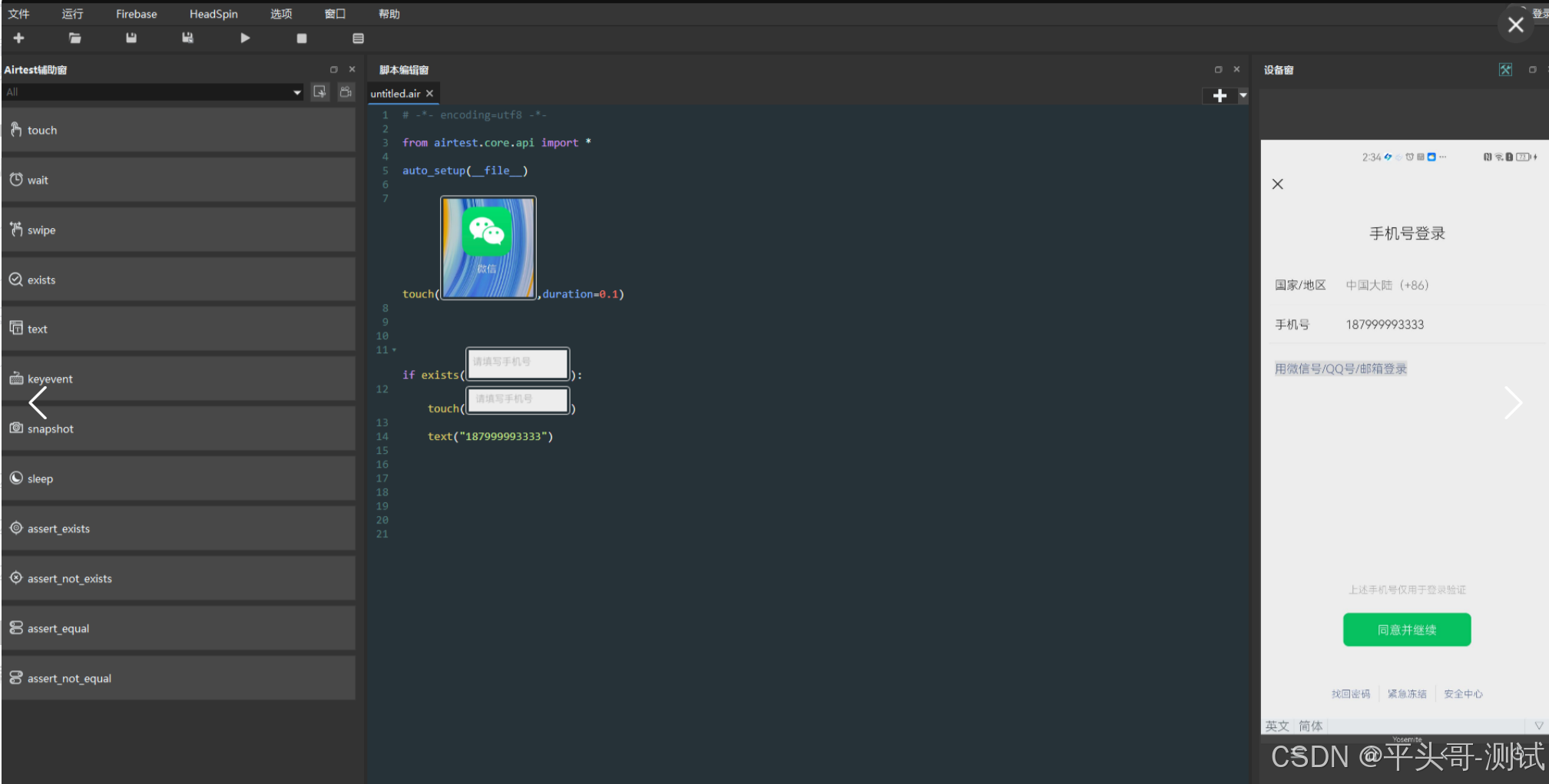Select the keyevent command
The image size is (1549, 784).
(x=178, y=379)
